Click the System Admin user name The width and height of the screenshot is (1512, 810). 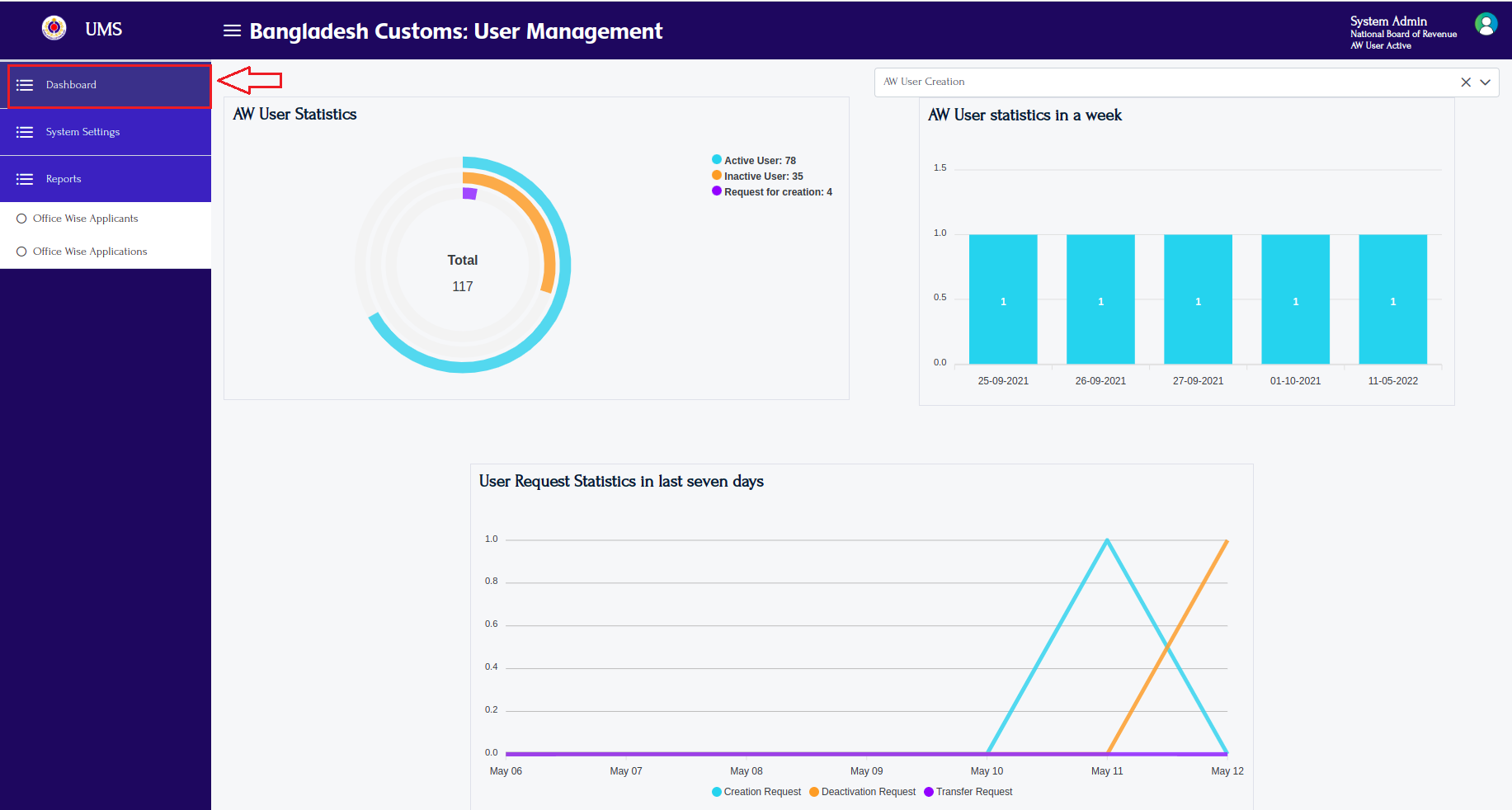(x=1388, y=21)
